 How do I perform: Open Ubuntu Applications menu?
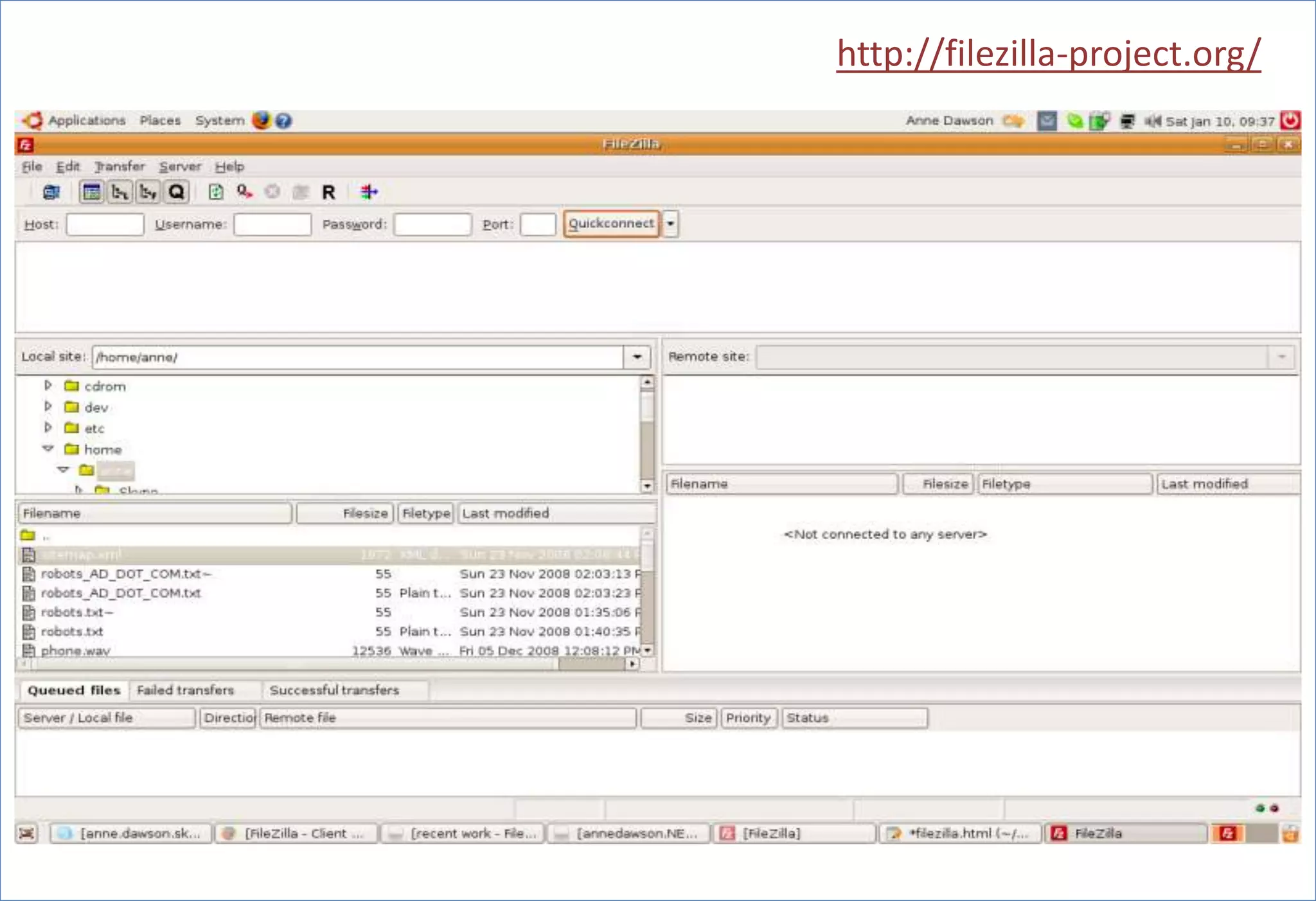[87, 121]
